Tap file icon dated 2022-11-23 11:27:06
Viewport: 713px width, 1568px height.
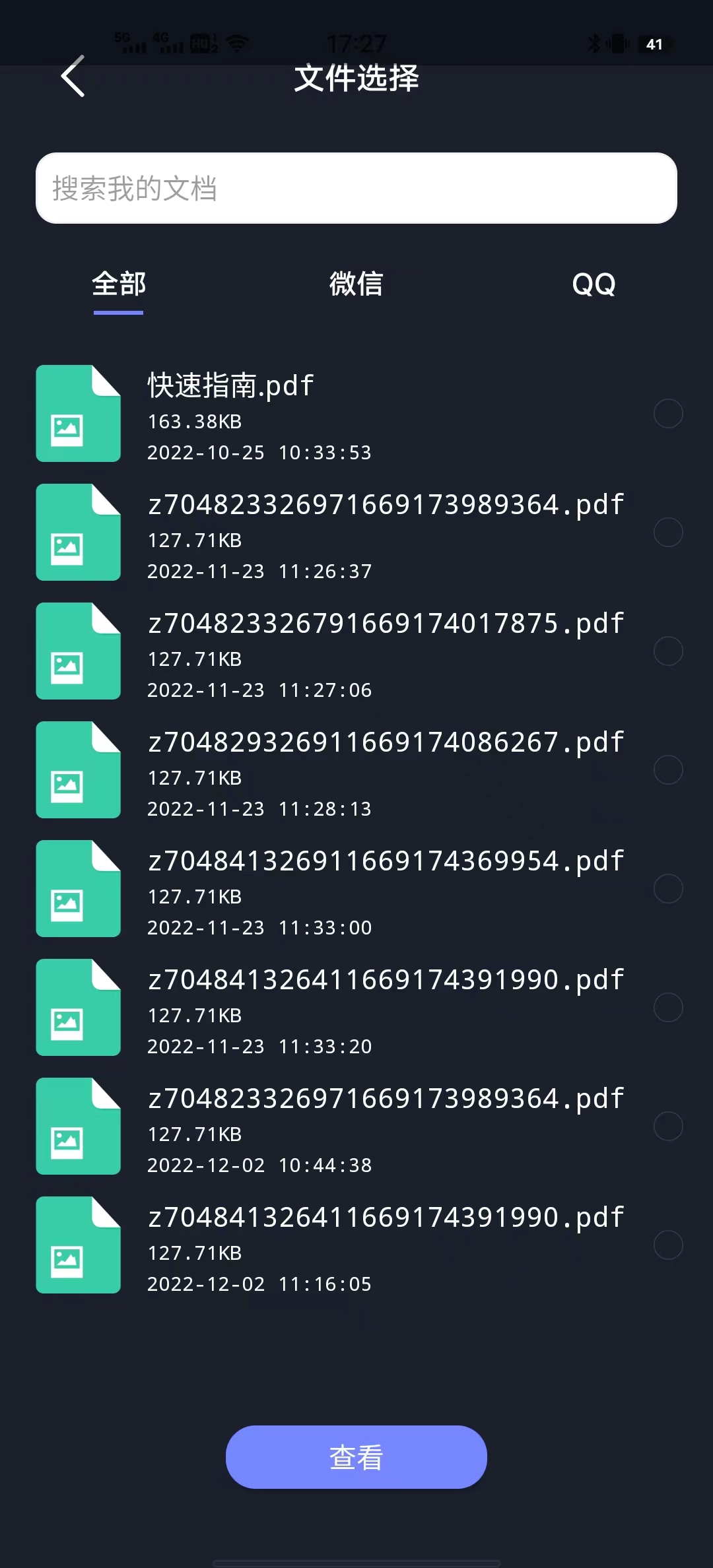pos(78,651)
